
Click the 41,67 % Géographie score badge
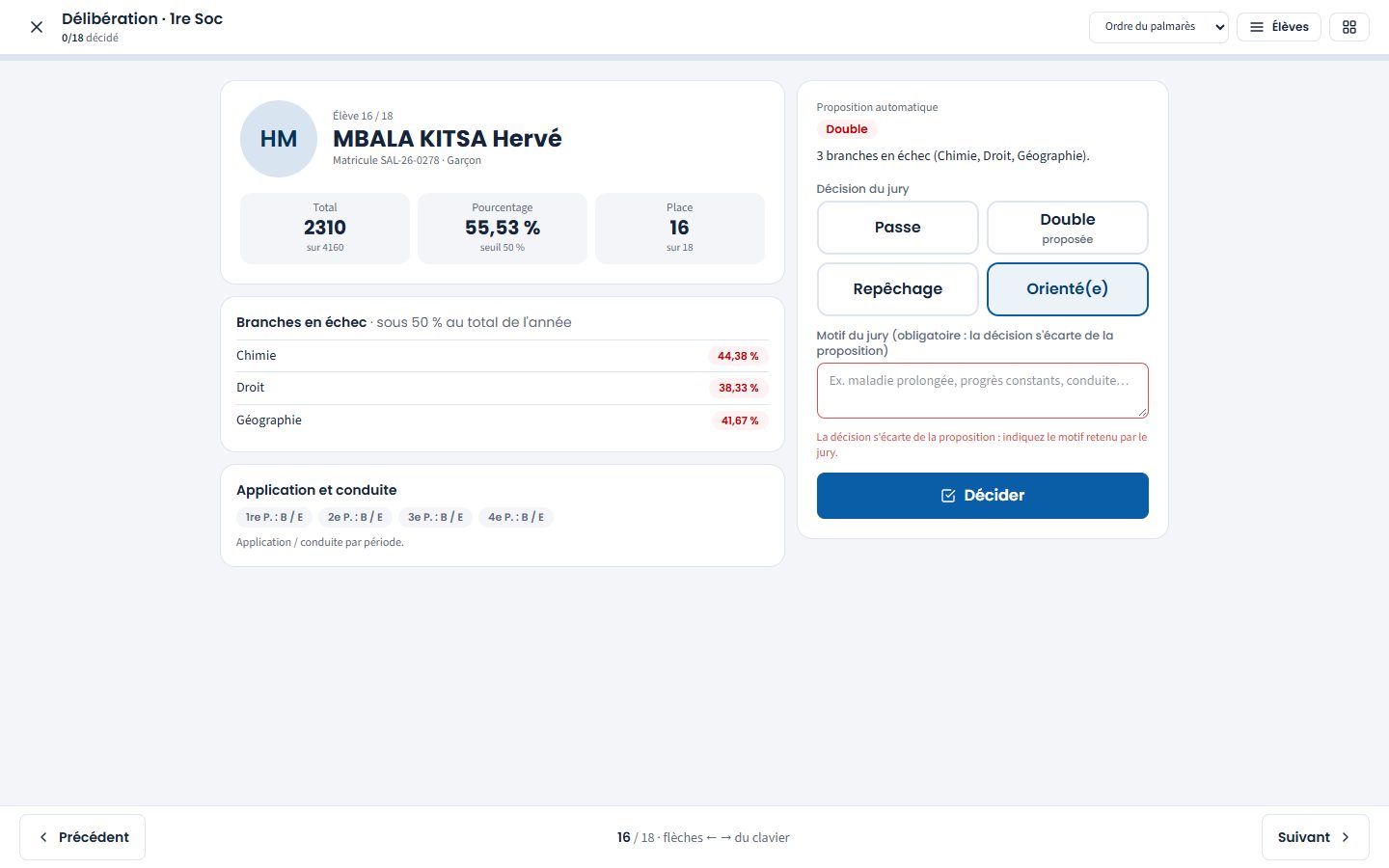tap(740, 420)
